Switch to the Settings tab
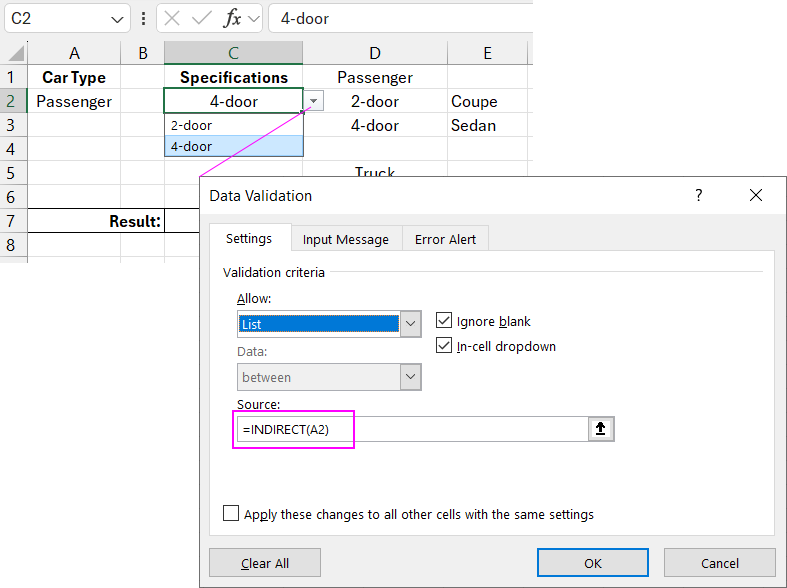 point(249,238)
